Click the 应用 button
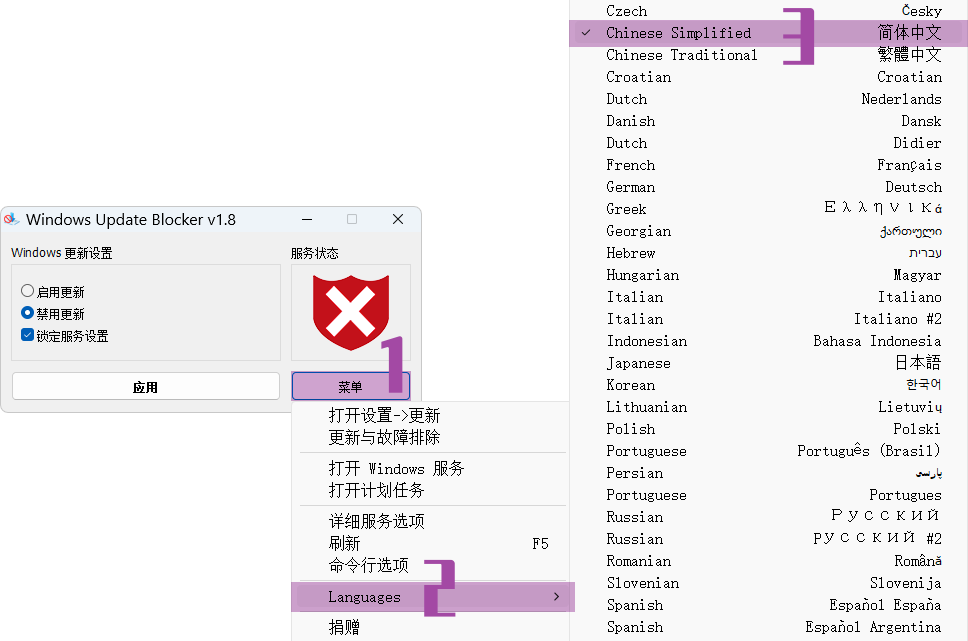This screenshot has height=641, width=968. (x=146, y=387)
